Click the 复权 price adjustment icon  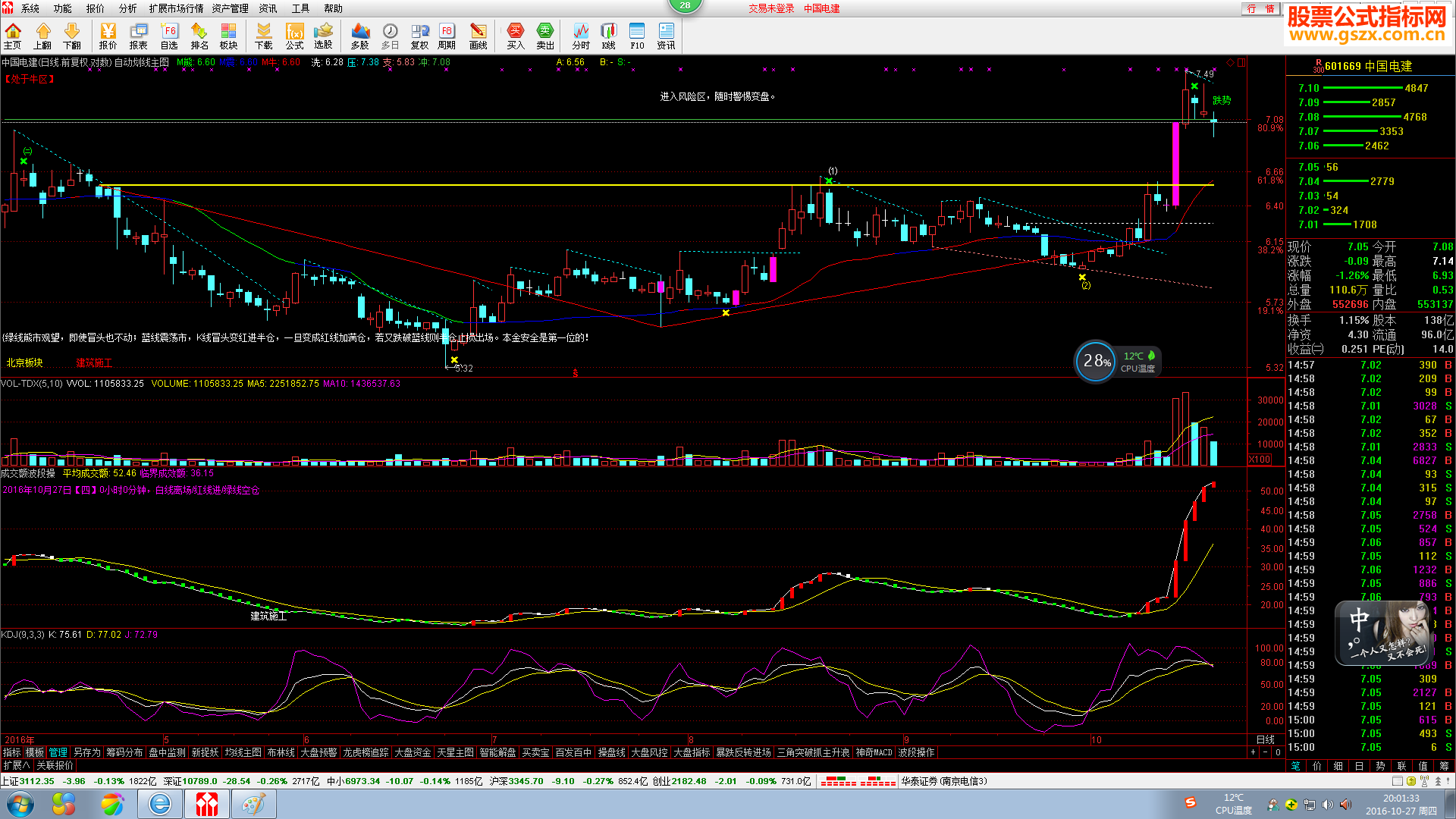pyautogui.click(x=419, y=36)
